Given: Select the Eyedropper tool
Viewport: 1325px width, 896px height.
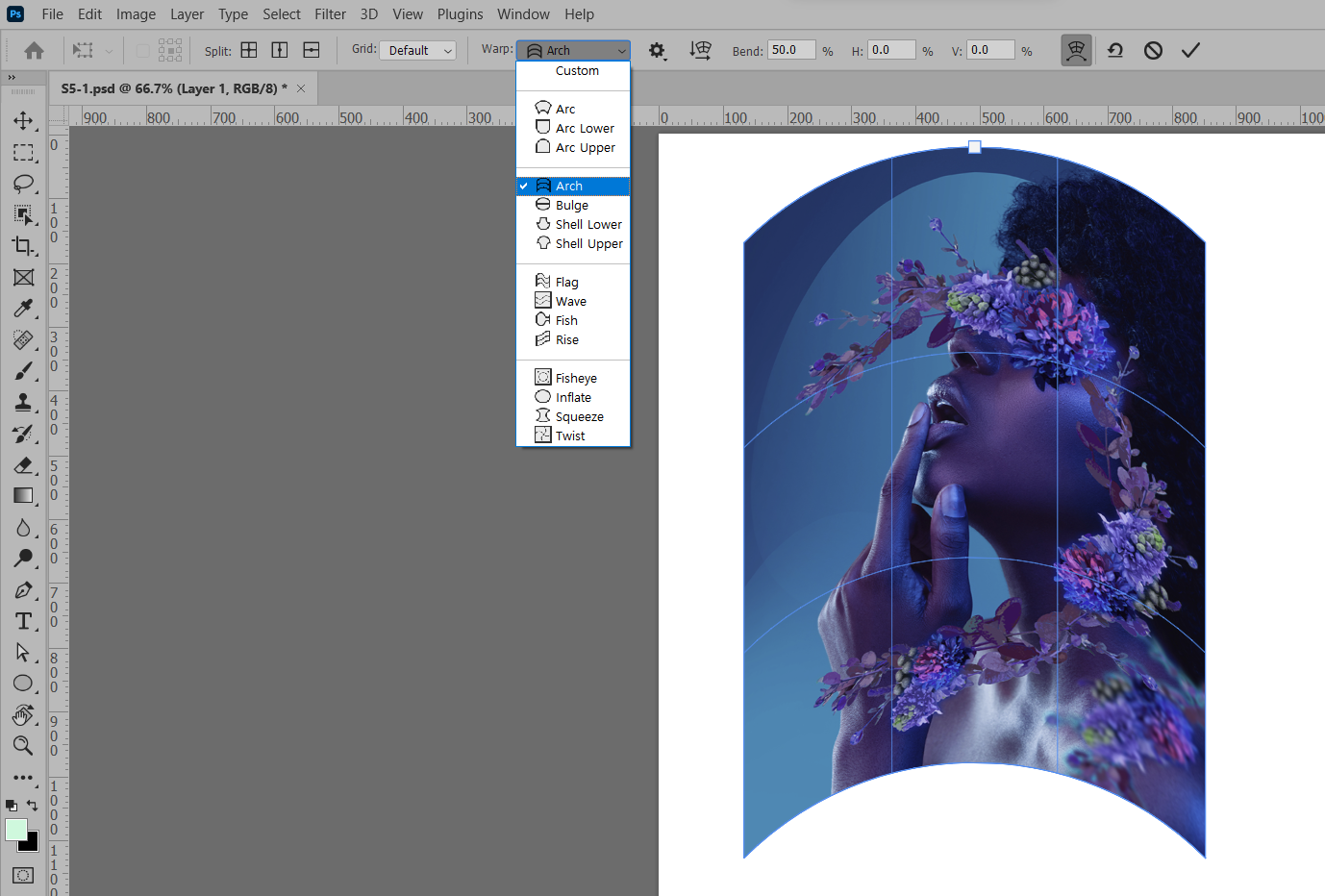Looking at the screenshot, I should click(23, 309).
